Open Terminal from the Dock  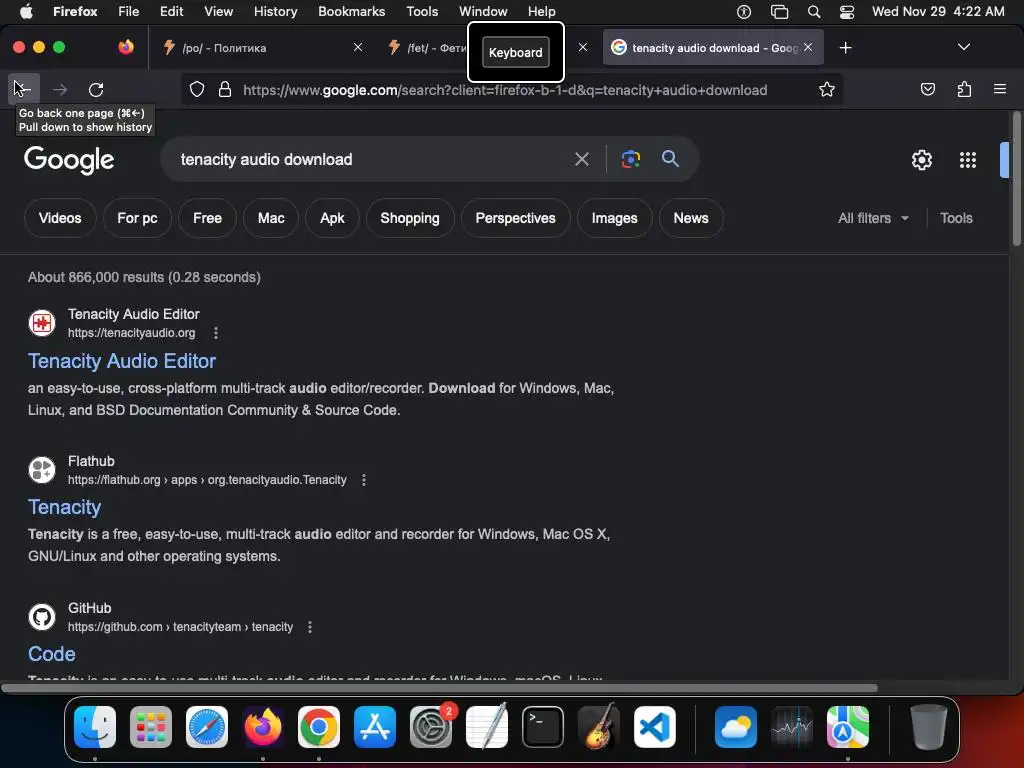click(x=543, y=727)
